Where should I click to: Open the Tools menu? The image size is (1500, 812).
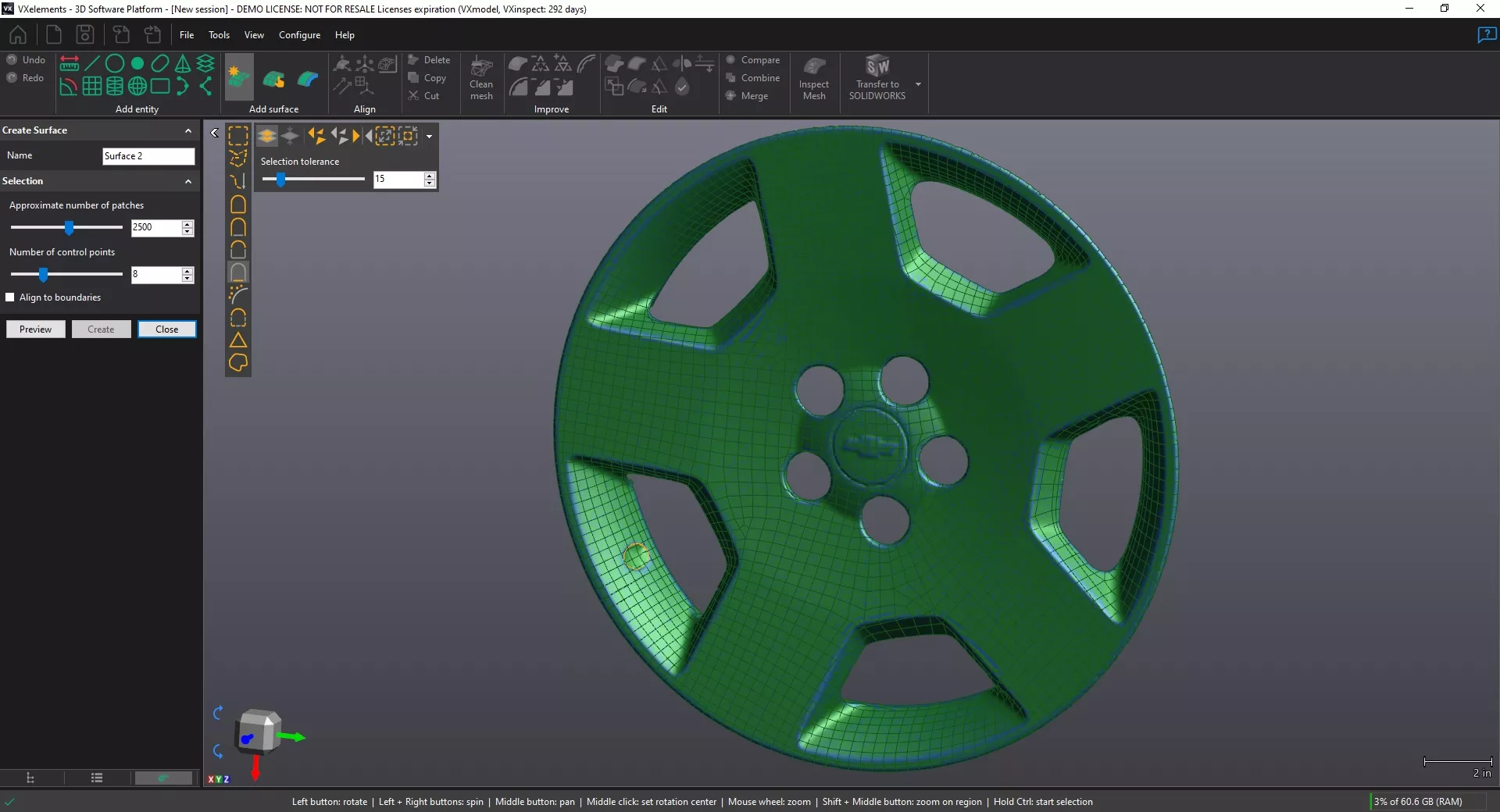(x=219, y=35)
